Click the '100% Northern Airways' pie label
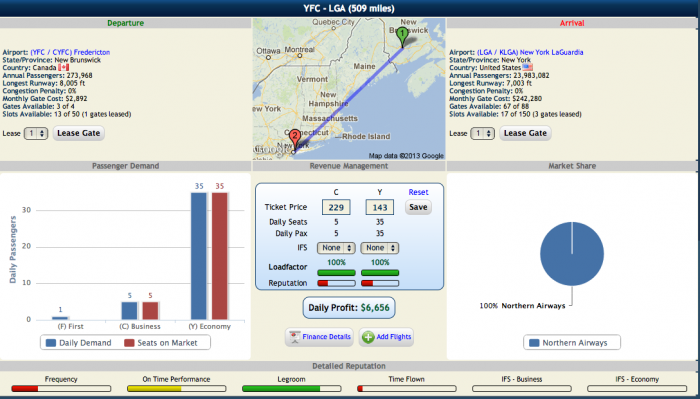 (522, 306)
